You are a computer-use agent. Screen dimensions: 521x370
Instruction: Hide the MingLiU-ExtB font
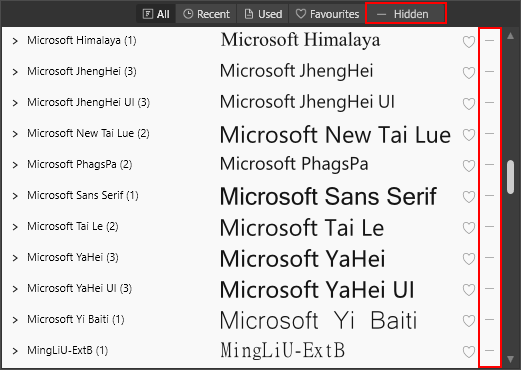point(489,350)
